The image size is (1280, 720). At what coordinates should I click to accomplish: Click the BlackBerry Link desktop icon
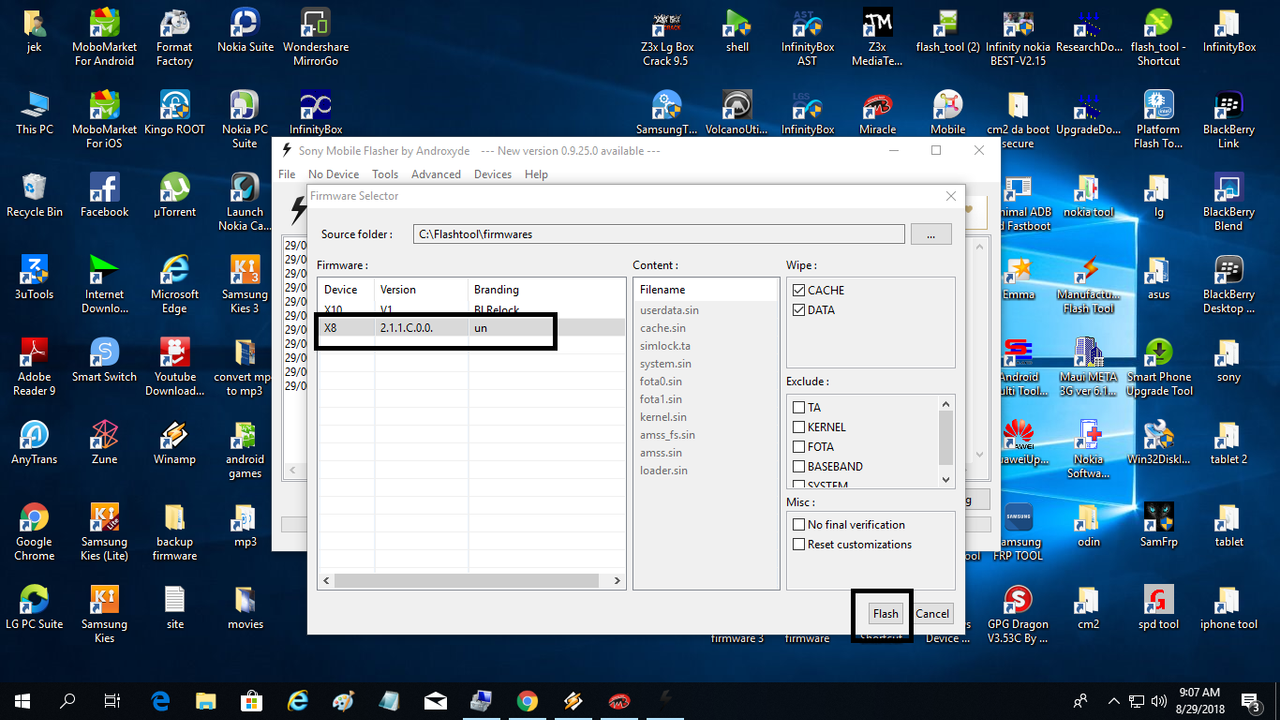[x=1228, y=120]
